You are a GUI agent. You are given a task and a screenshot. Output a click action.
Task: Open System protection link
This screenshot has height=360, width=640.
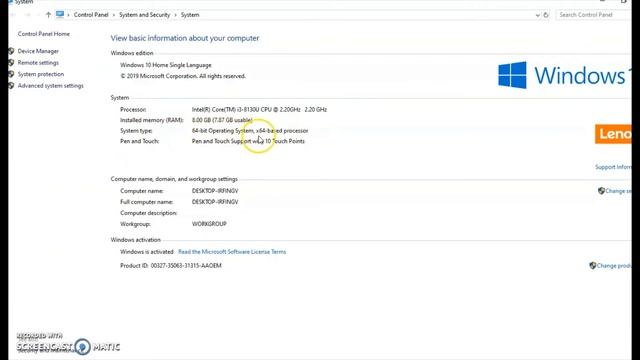point(41,74)
